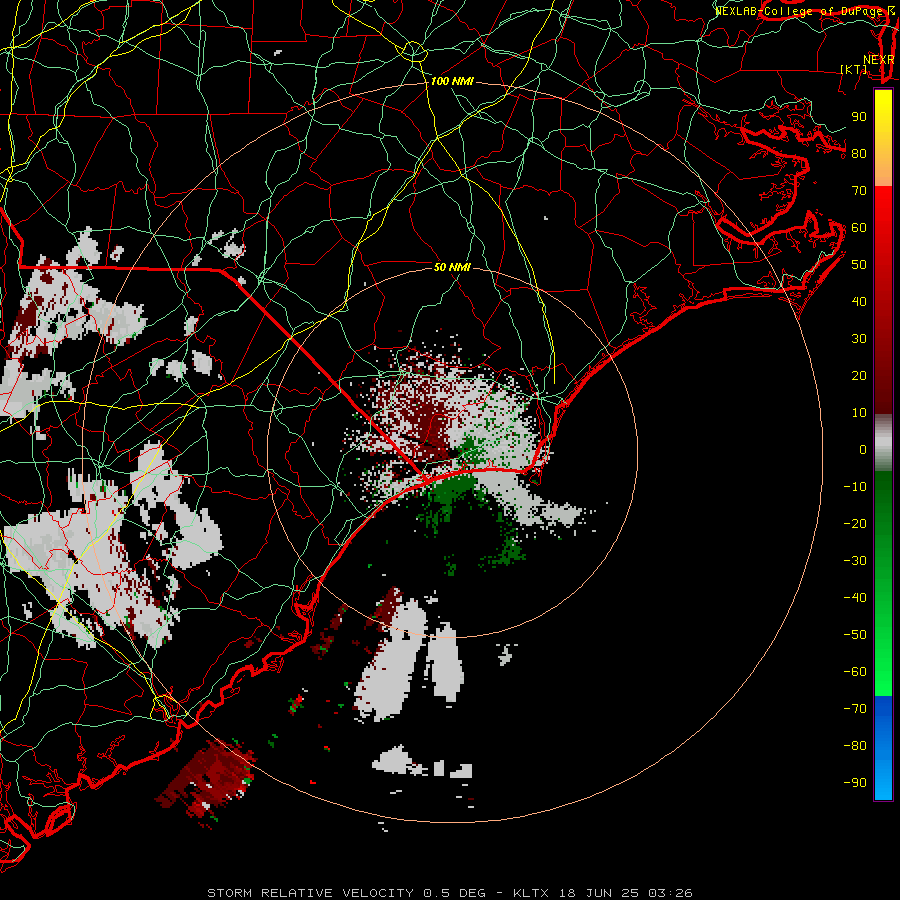Pick the blue bottom segment of color bar
This screenshot has width=900, height=900.
pyautogui.click(x=883, y=748)
